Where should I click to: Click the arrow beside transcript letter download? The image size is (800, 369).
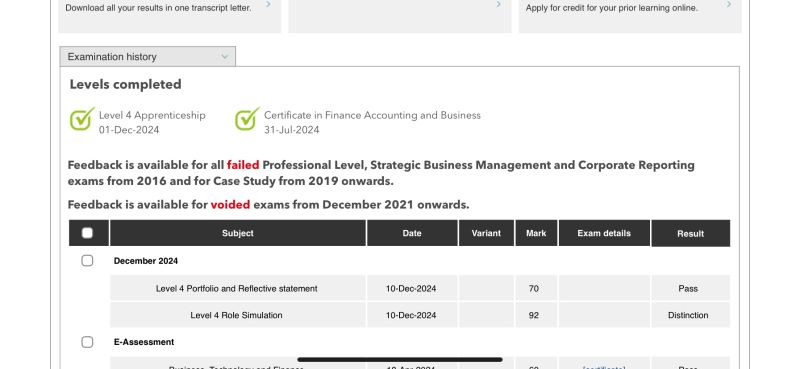[x=268, y=5]
